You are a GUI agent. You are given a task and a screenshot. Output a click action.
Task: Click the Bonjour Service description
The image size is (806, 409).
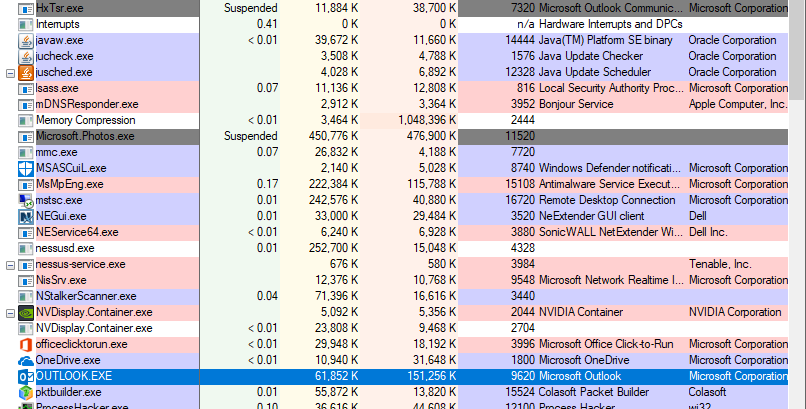pos(576,104)
